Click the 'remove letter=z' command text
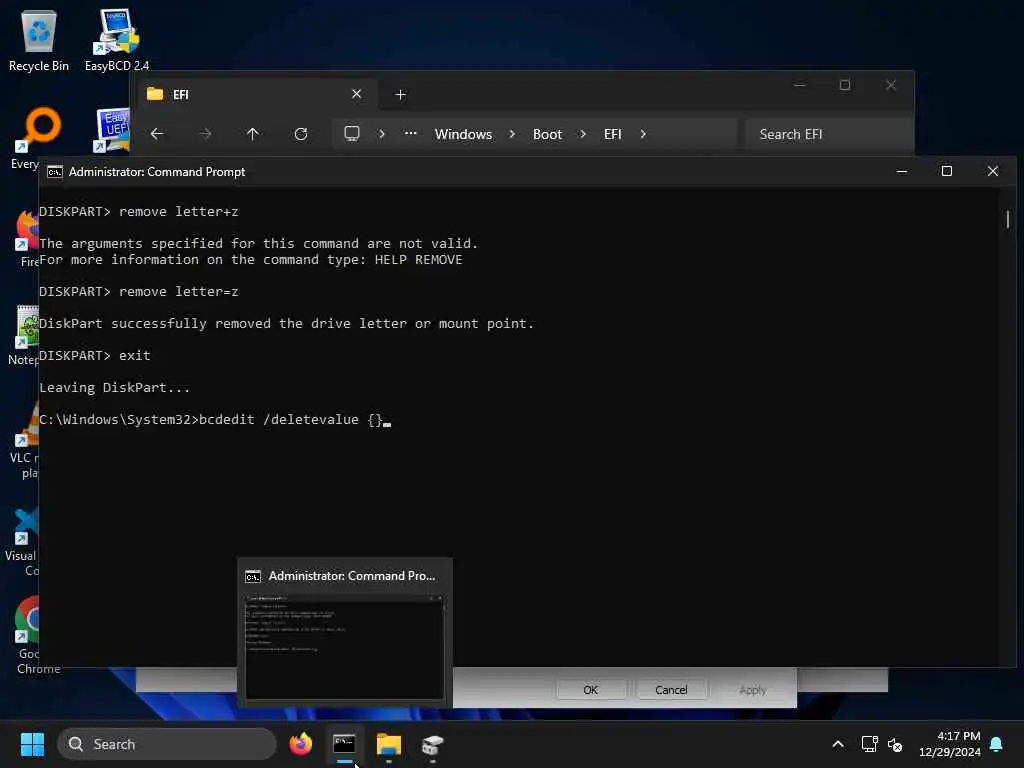The width and height of the screenshot is (1024, 768). (178, 291)
